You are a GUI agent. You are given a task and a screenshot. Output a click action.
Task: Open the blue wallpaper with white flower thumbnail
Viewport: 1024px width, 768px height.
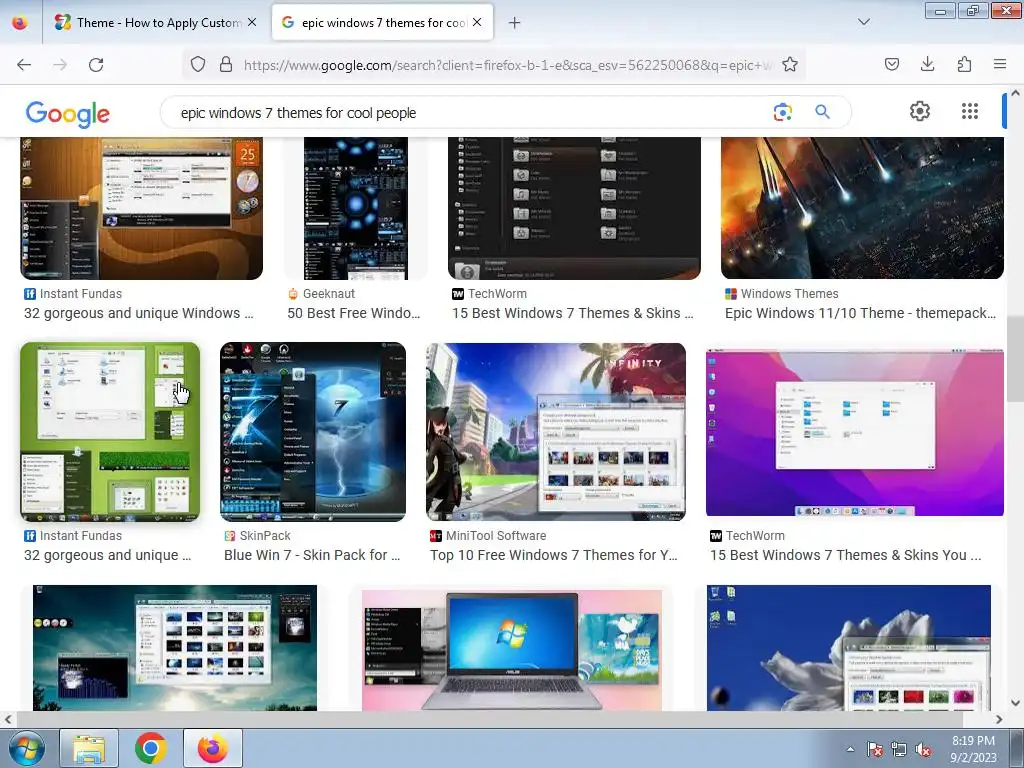pos(849,648)
